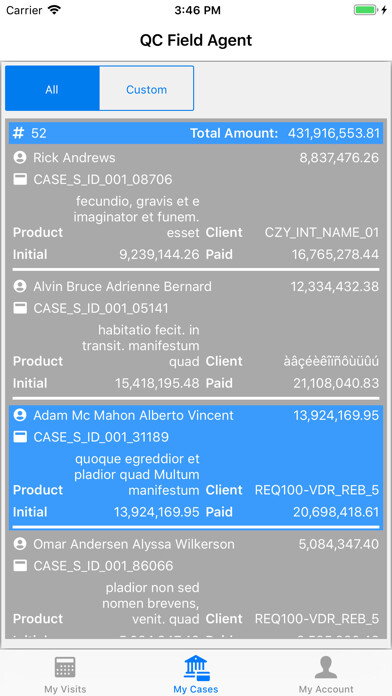The width and height of the screenshot is (392, 696).
Task: Tap the My Cases bank icon
Action: coord(196,668)
